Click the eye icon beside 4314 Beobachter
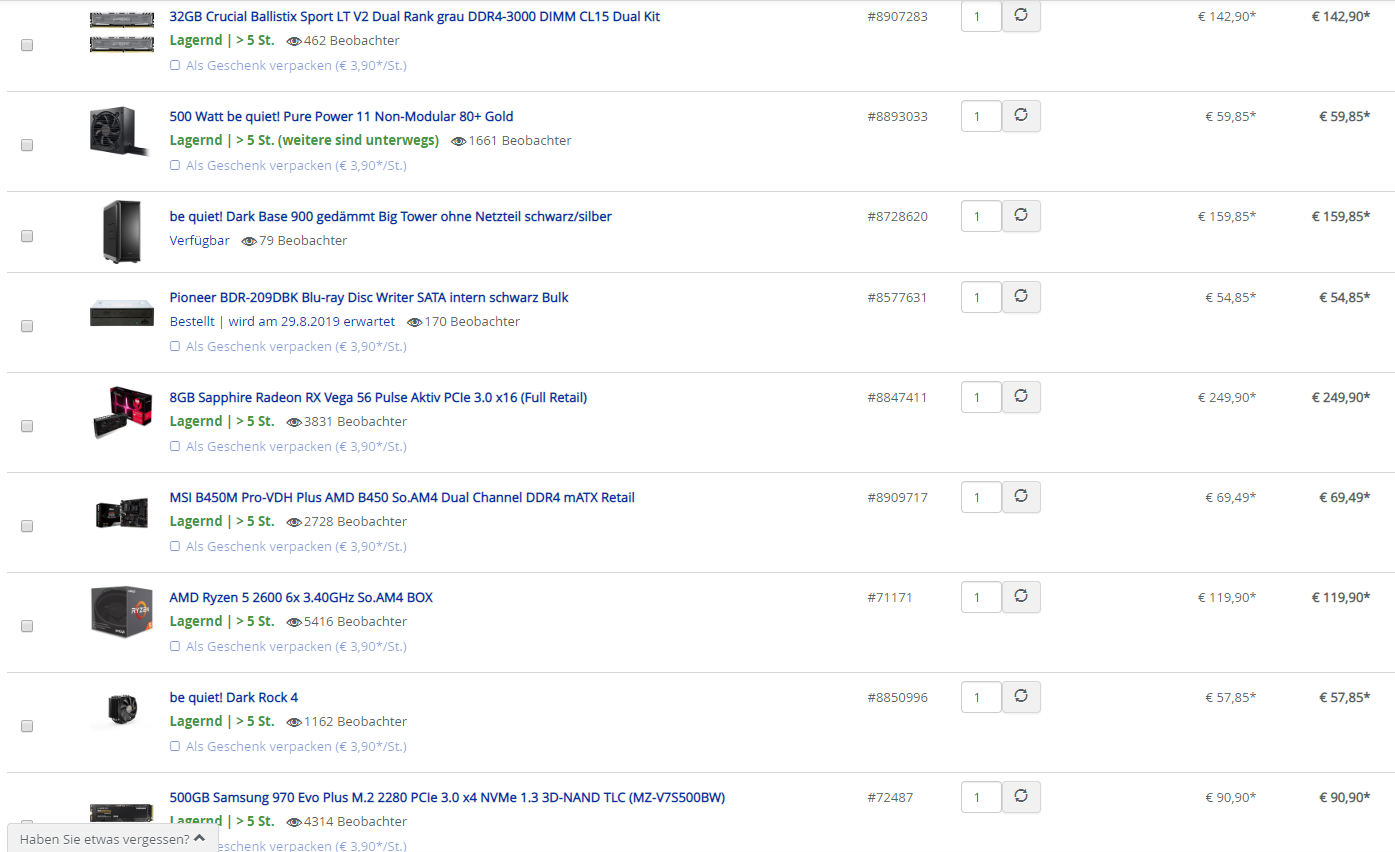Screen dimensions: 1395x852 point(294,823)
